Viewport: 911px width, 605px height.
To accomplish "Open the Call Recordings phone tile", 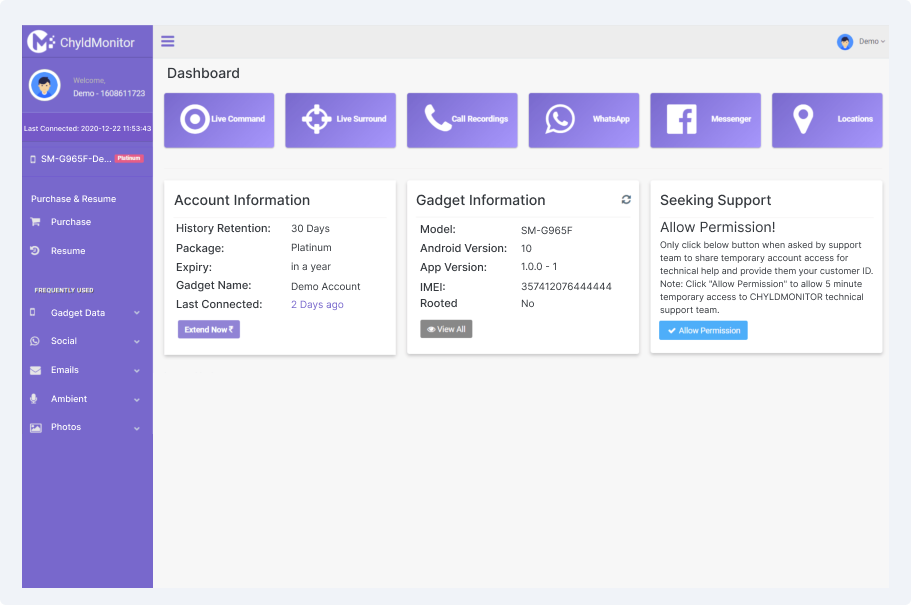I will [462, 120].
